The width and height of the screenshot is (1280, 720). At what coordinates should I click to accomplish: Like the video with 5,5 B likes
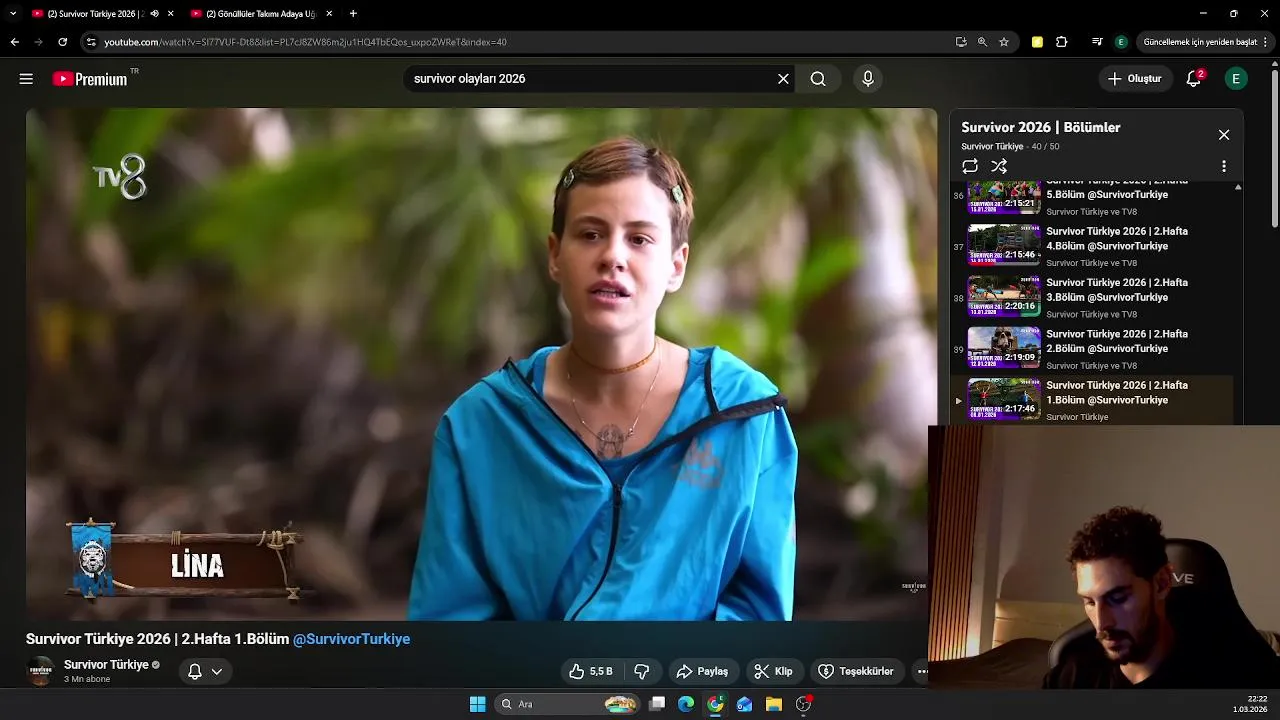coord(590,671)
